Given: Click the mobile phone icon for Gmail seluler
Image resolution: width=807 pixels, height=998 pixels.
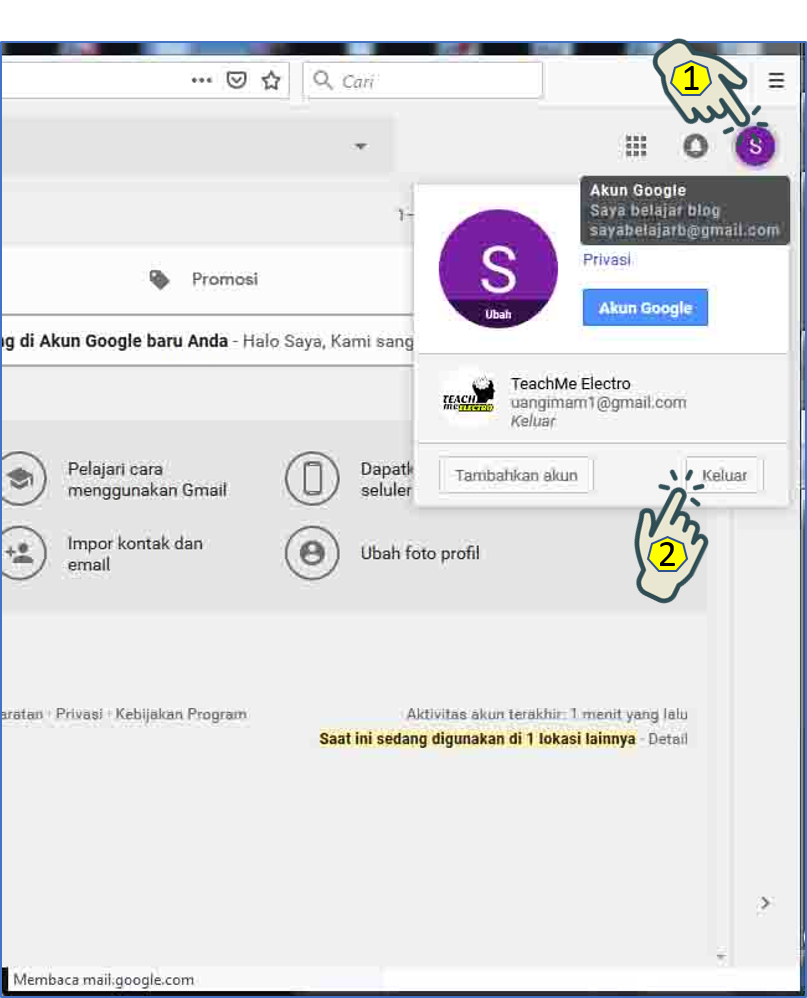Looking at the screenshot, I should 312,479.
